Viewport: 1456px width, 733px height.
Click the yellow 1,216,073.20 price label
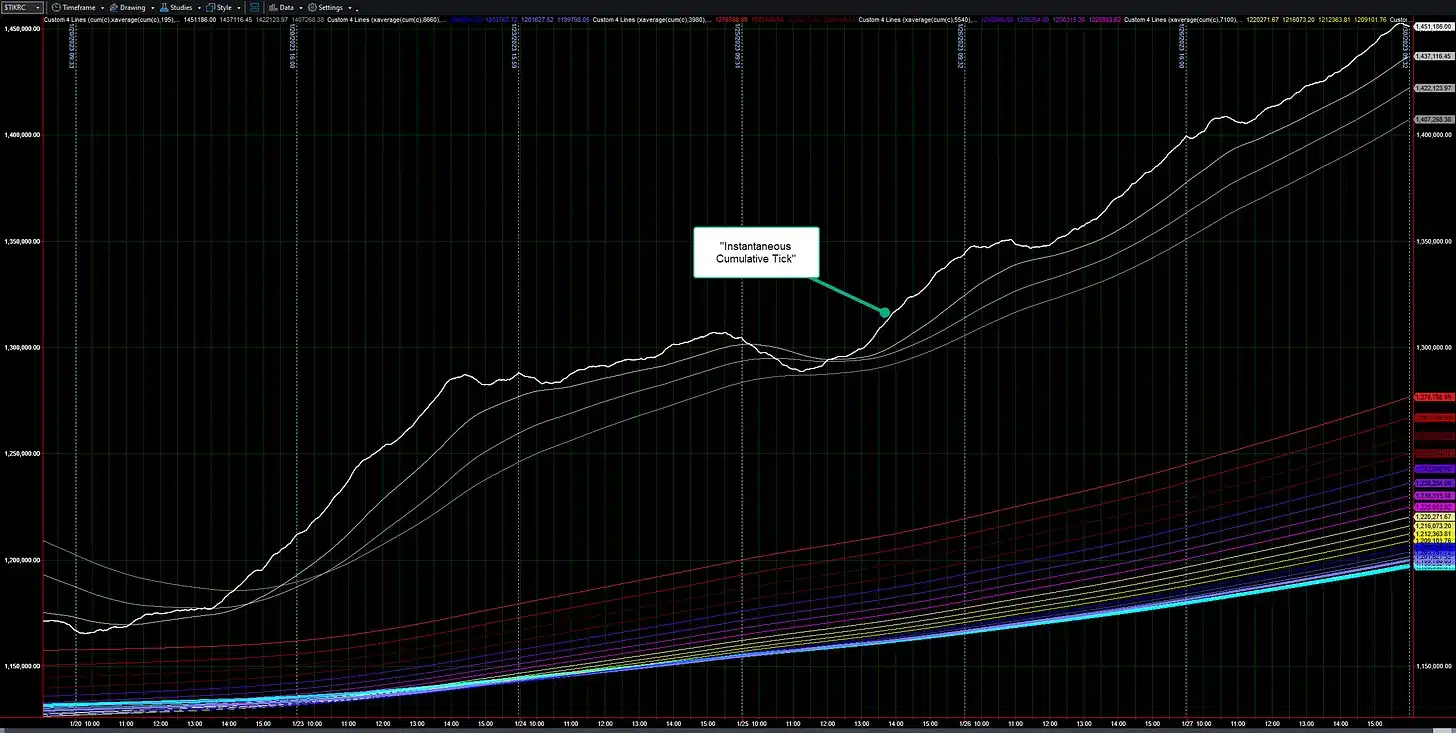[1434, 524]
